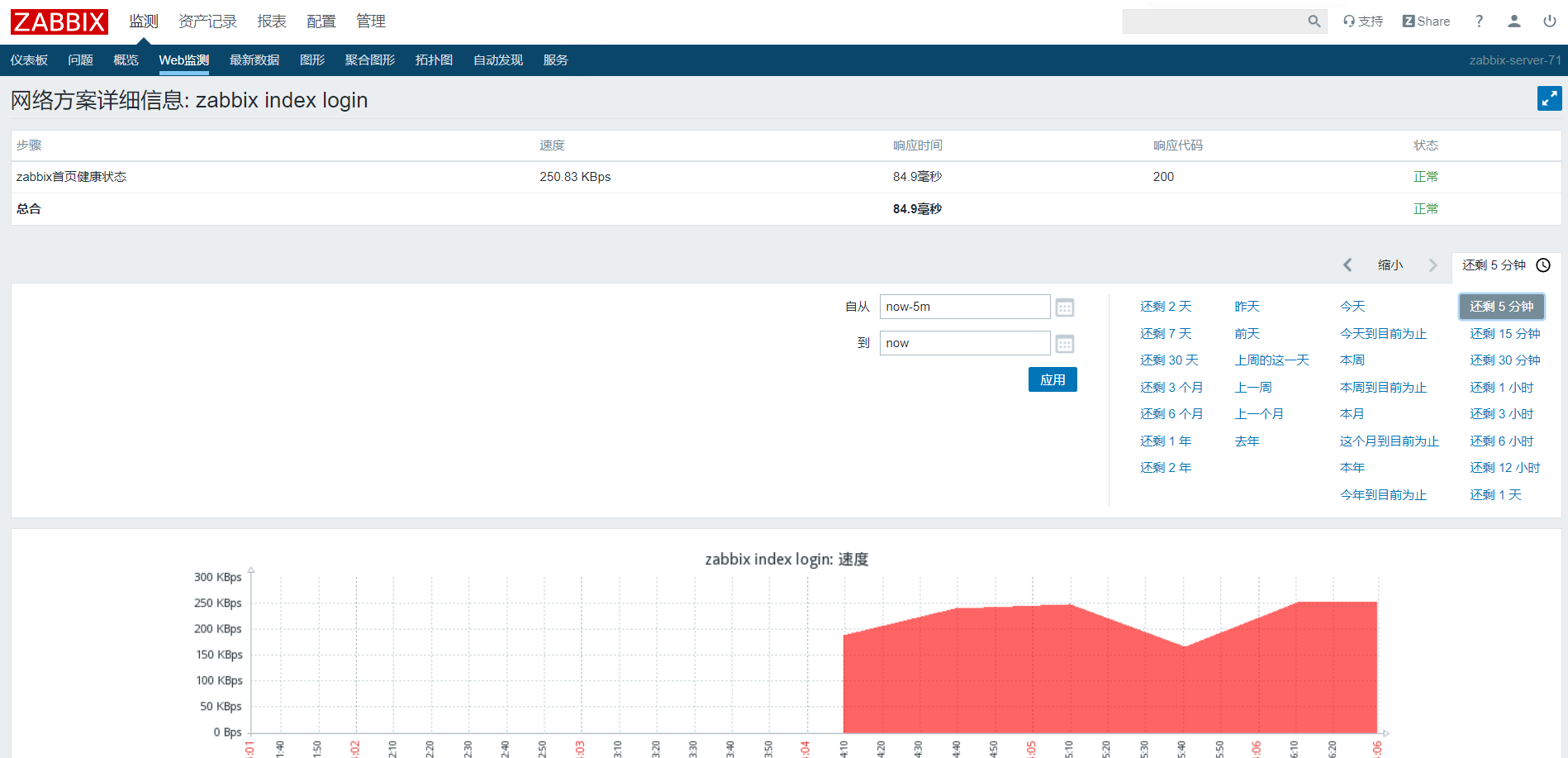The height and width of the screenshot is (758, 1568).
Task: Select time range 上一个月
Action: (1259, 414)
